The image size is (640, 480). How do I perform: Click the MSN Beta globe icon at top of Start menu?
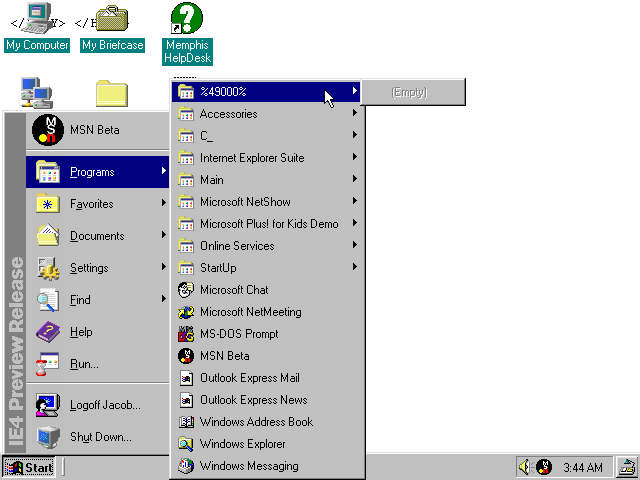tap(48, 130)
